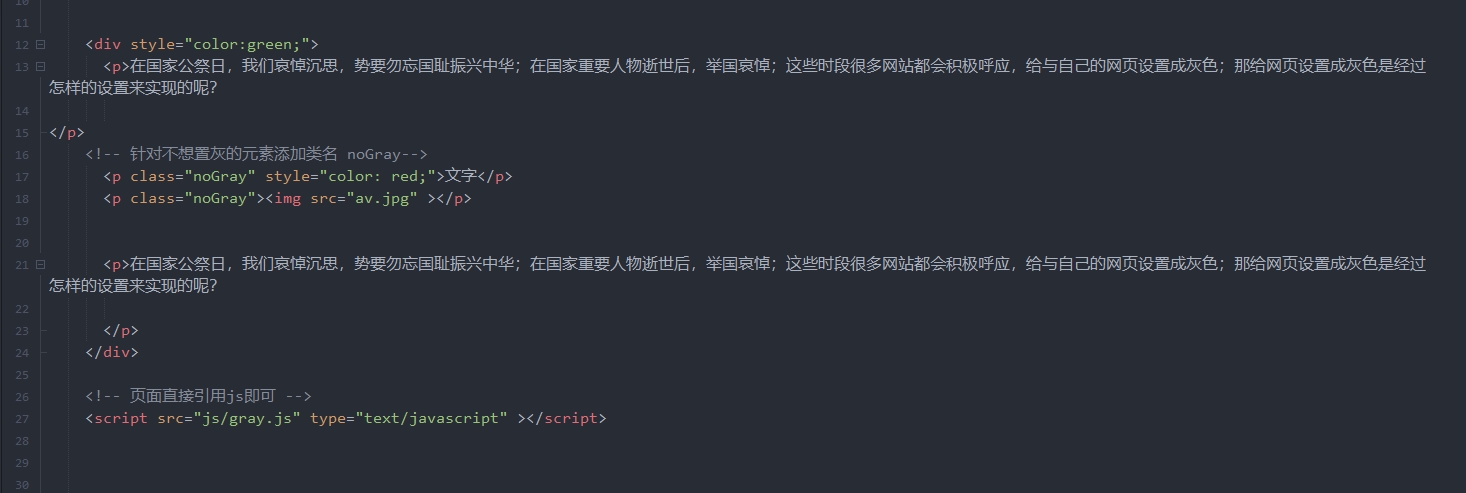Click line number 16 in the gutter
This screenshot has height=493, width=1466.
tap(22, 155)
